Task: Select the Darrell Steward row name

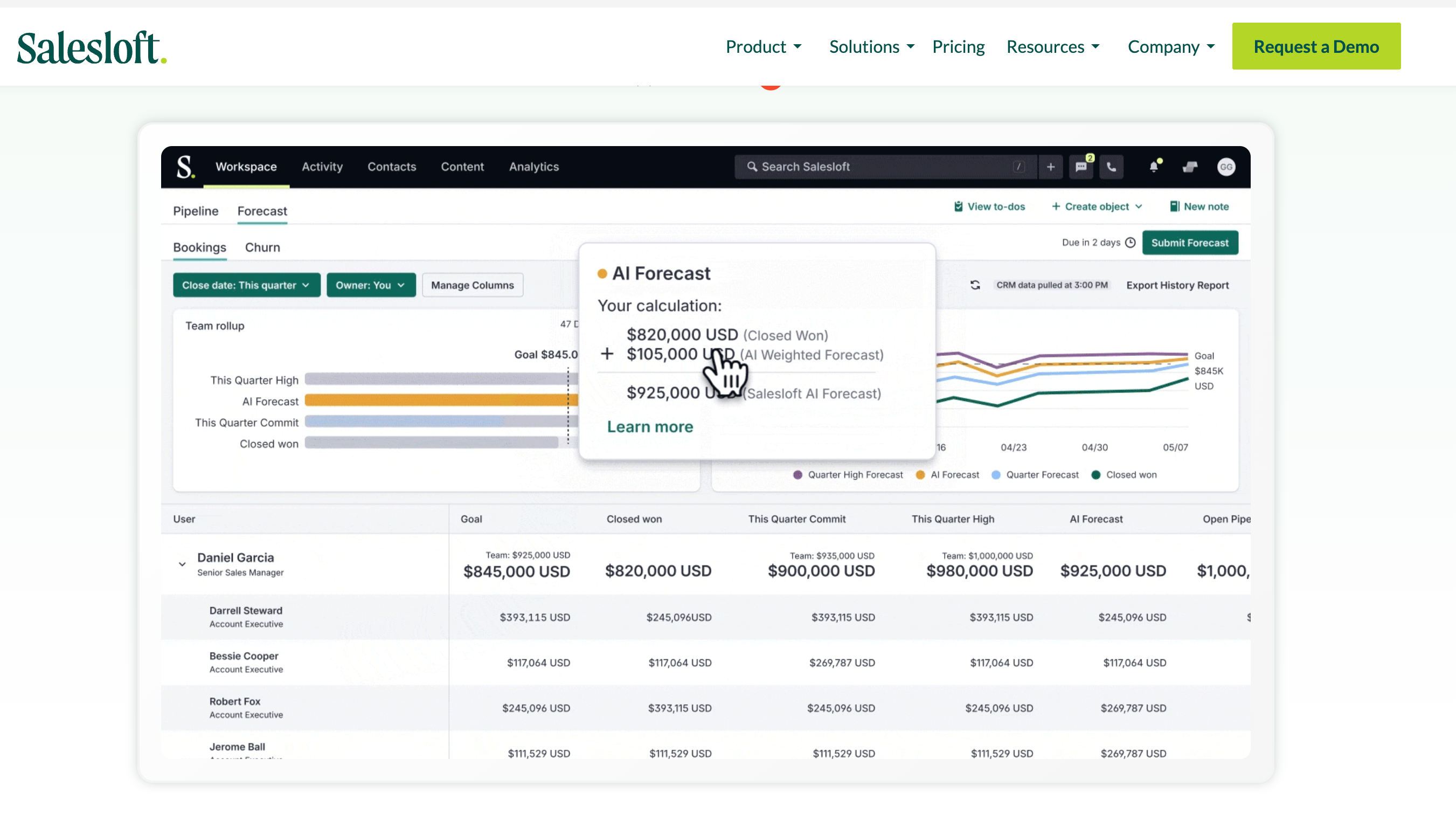Action: coord(246,610)
